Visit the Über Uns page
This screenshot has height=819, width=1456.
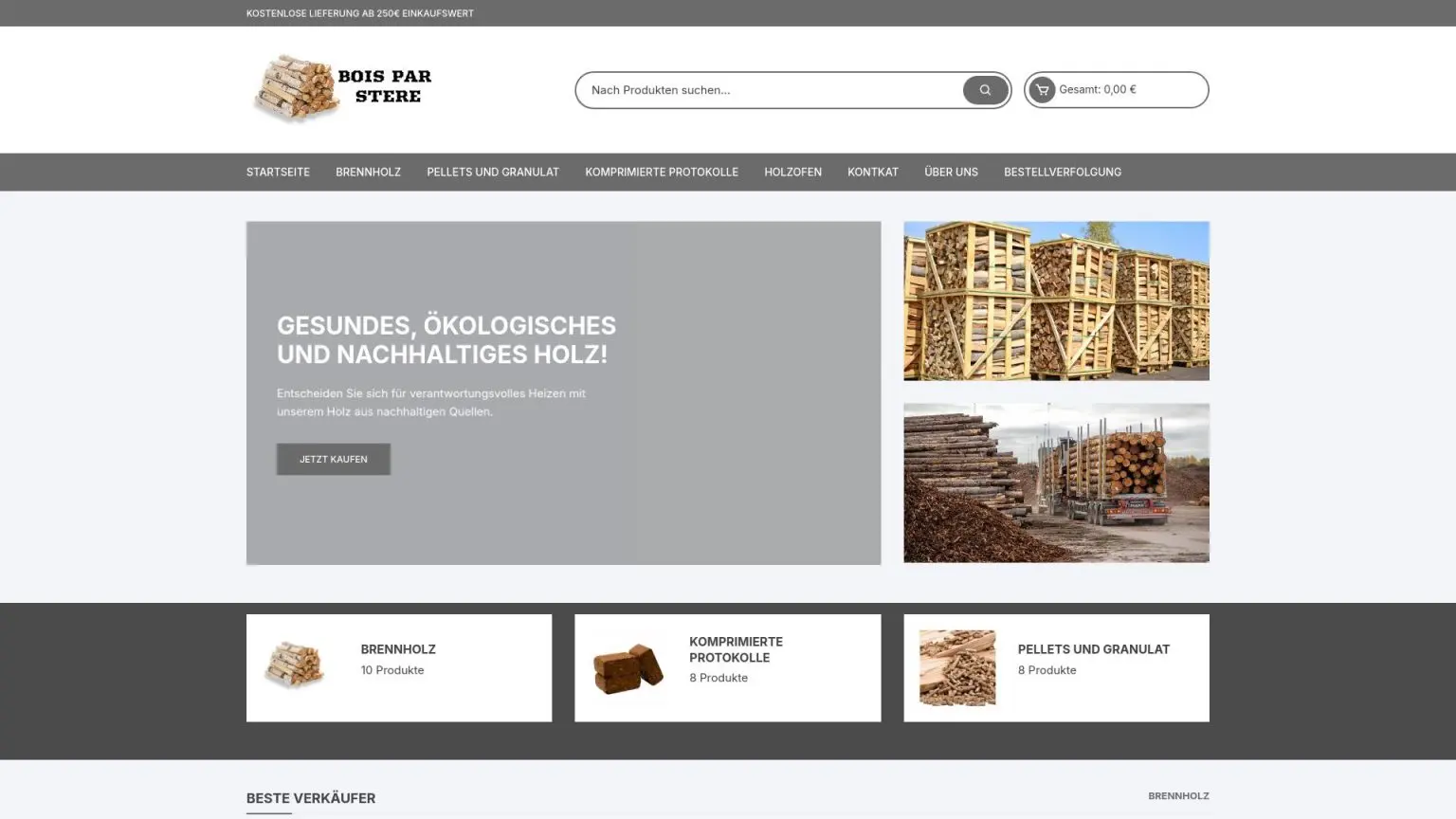(951, 173)
